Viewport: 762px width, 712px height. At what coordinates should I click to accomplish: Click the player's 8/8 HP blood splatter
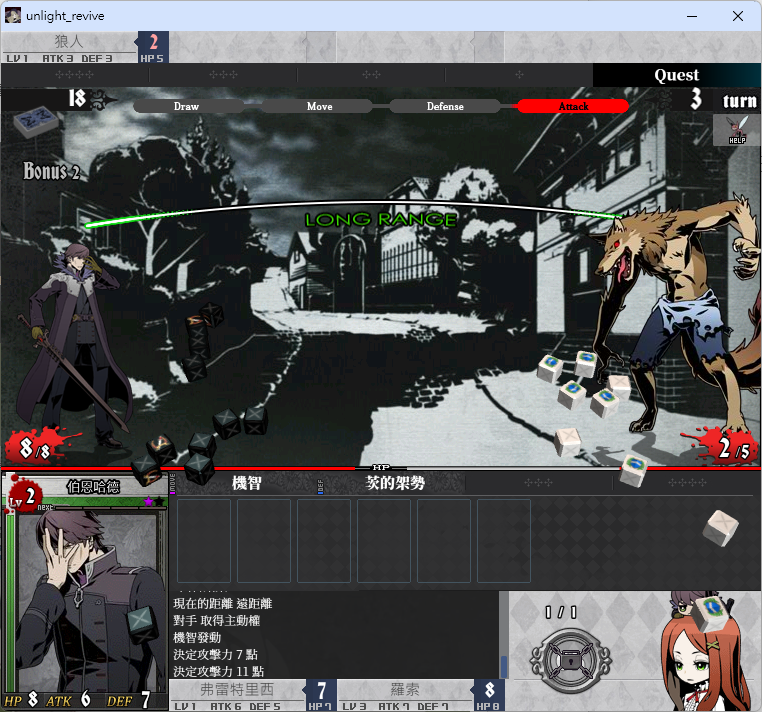tap(36, 447)
